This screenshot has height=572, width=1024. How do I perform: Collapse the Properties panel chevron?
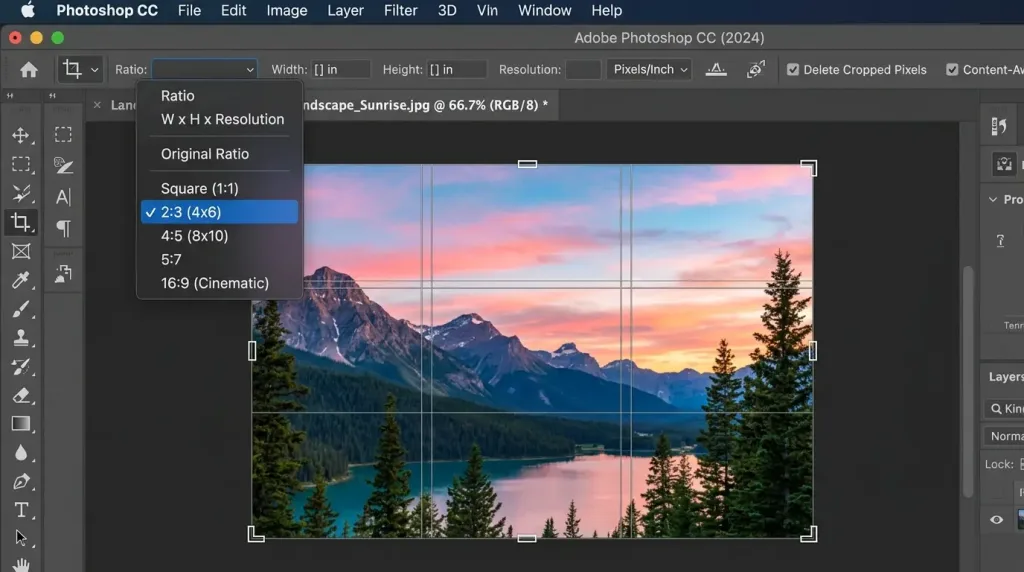coord(993,199)
